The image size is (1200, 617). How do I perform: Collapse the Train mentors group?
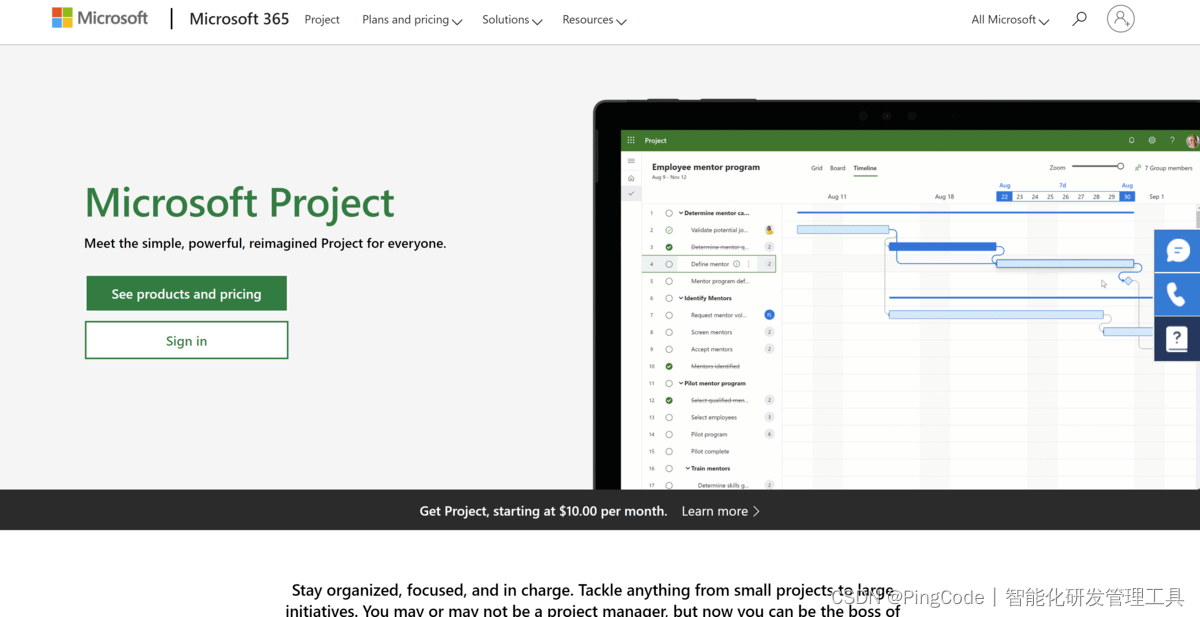(688, 468)
